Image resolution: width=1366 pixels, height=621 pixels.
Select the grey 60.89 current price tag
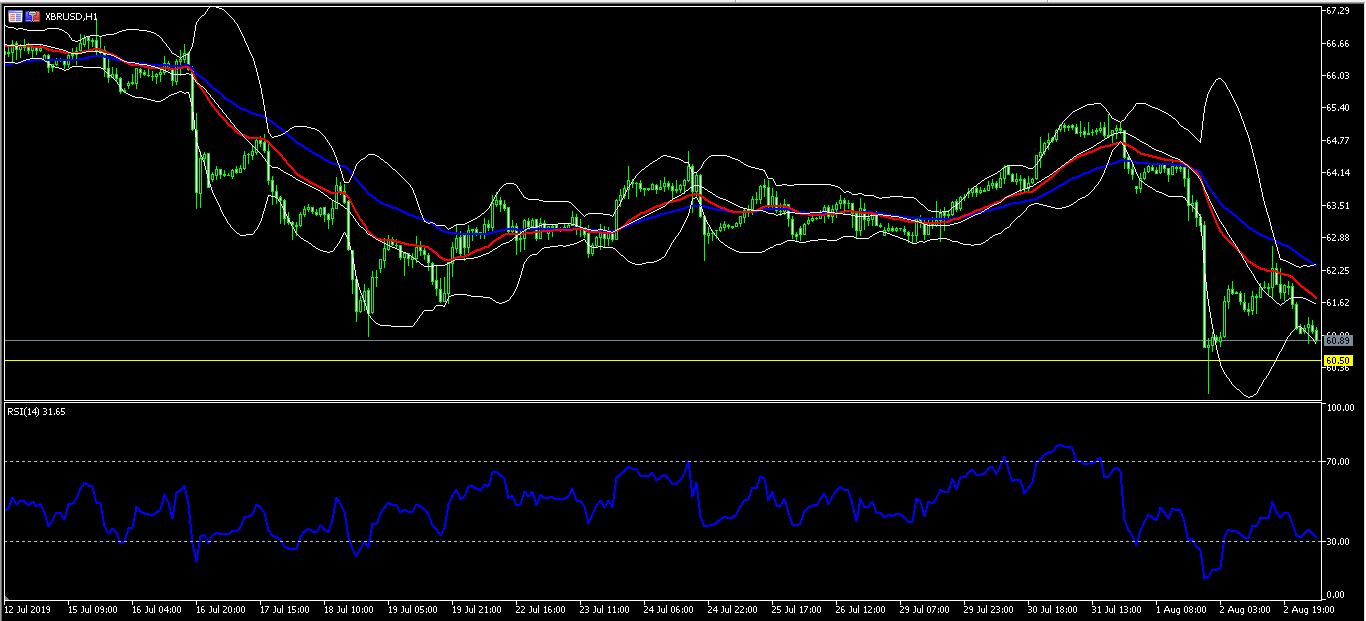[x=1337, y=341]
